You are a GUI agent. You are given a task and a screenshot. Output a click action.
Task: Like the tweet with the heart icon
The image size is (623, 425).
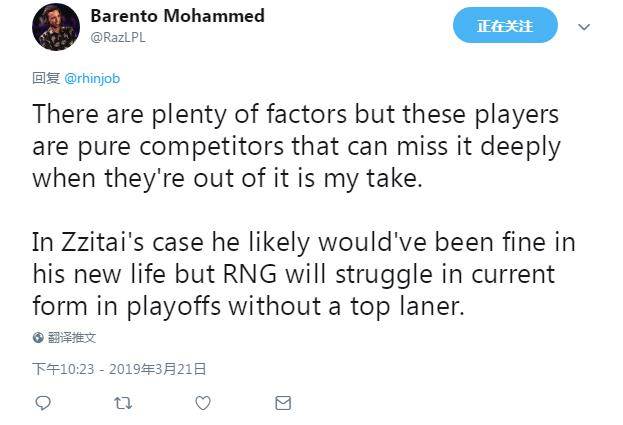(x=202, y=403)
